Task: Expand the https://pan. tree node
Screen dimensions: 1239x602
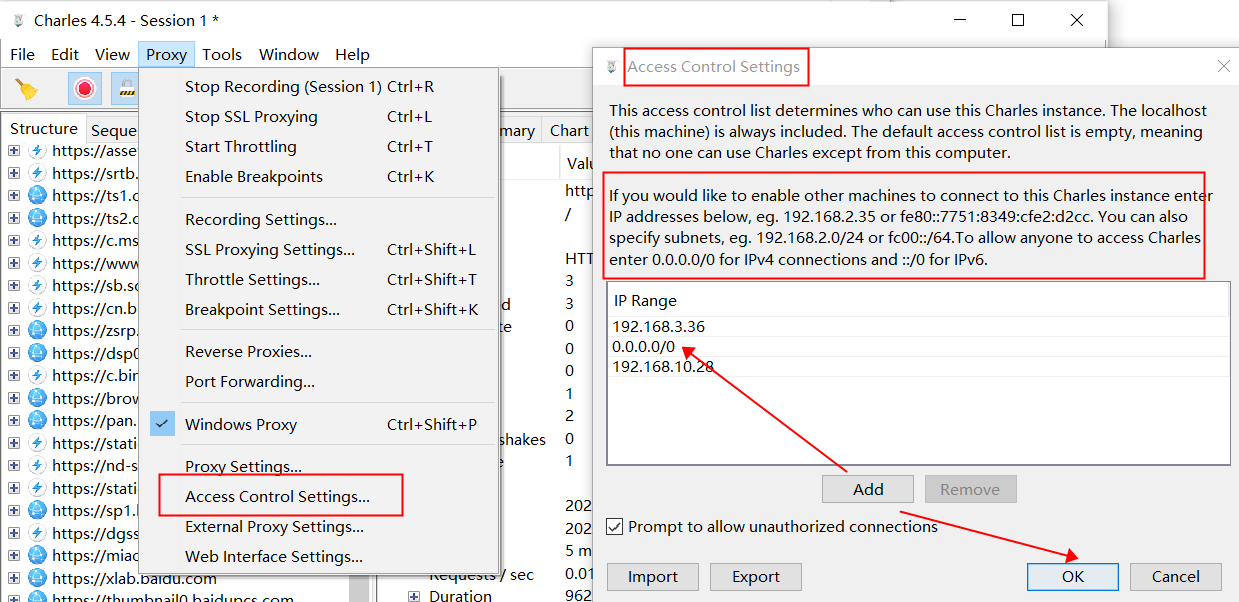Action: coord(14,420)
